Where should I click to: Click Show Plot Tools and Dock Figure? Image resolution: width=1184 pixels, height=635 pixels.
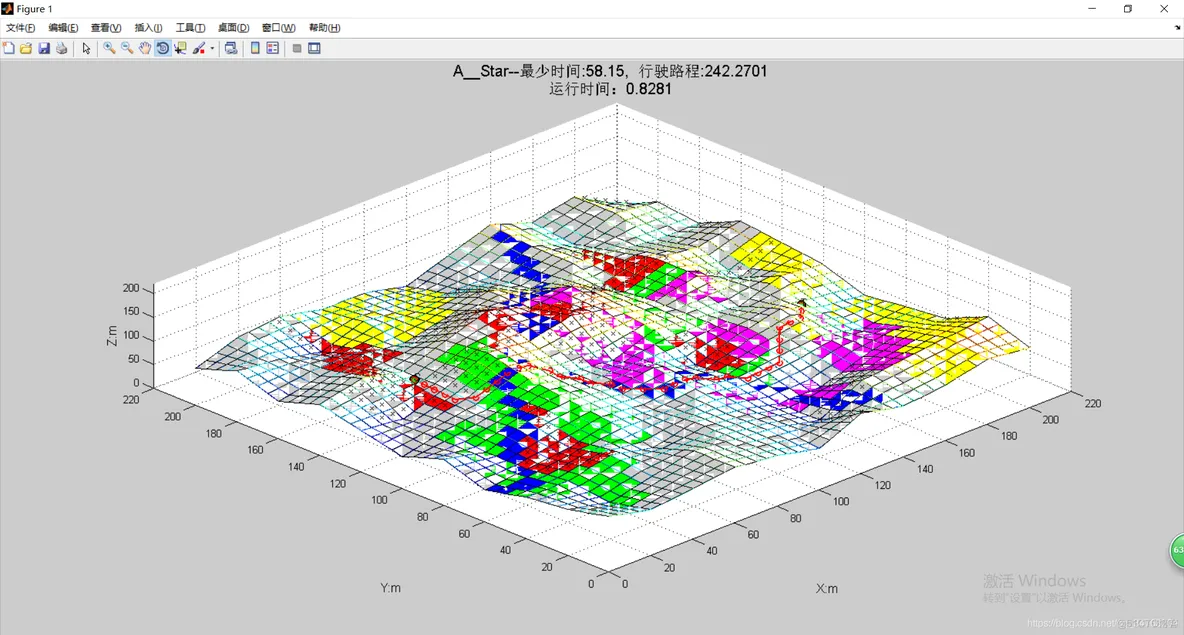coord(314,47)
